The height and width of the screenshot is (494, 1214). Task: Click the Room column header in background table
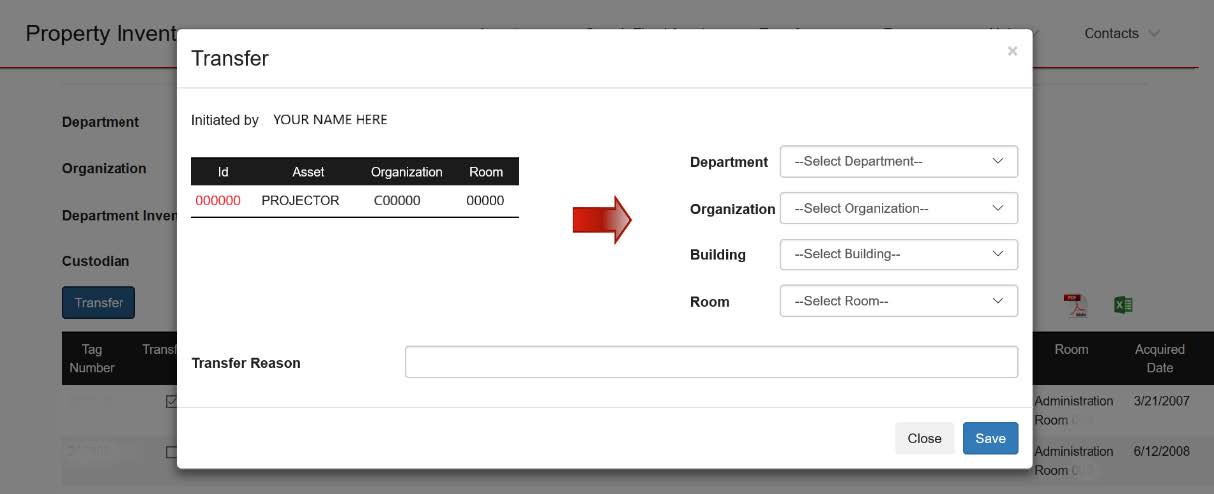pyautogui.click(x=1071, y=349)
